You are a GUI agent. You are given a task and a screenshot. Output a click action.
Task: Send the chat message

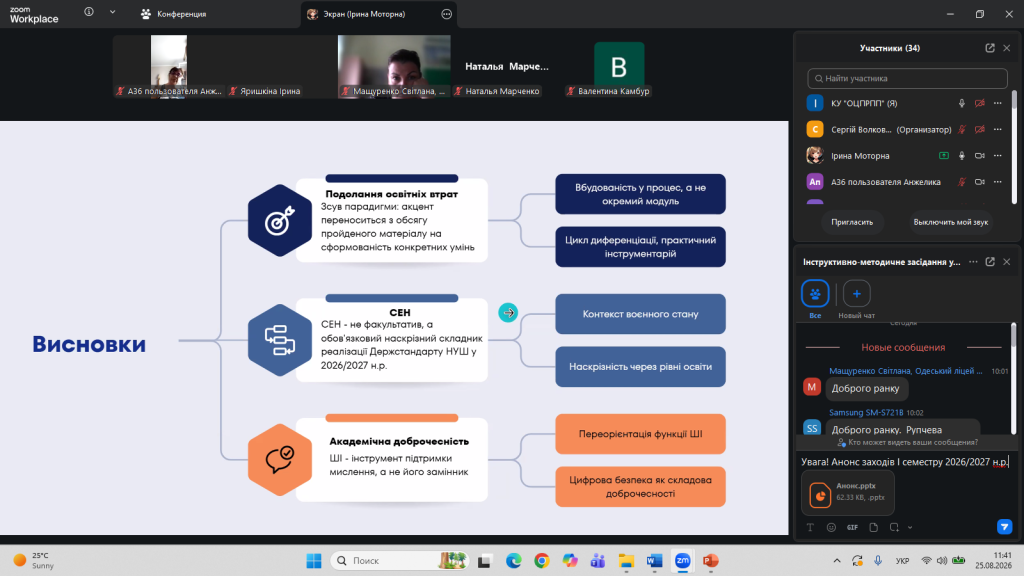click(x=1004, y=526)
